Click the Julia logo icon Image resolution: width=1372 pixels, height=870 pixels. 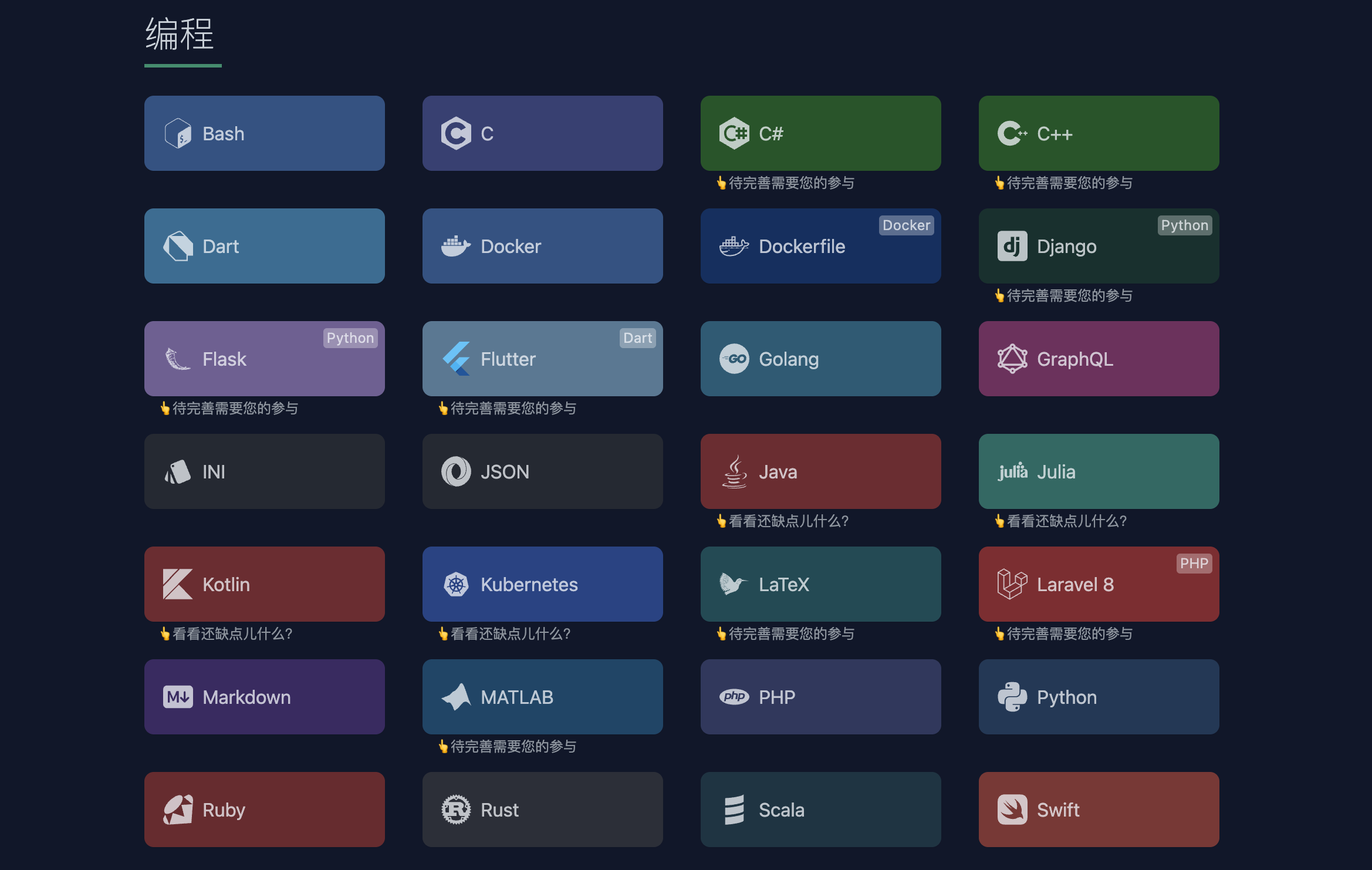[1012, 471]
